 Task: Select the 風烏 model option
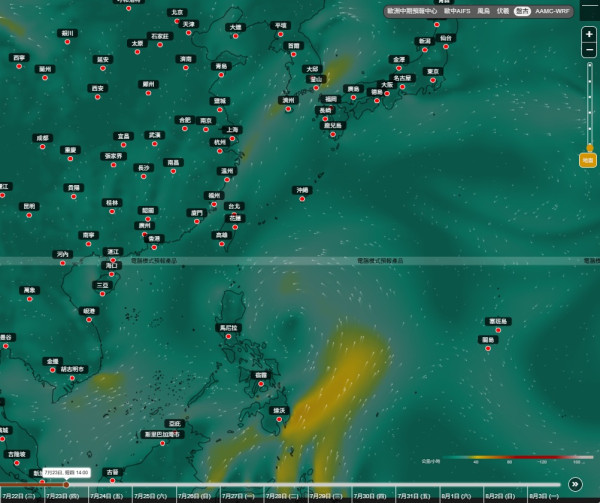483,11
